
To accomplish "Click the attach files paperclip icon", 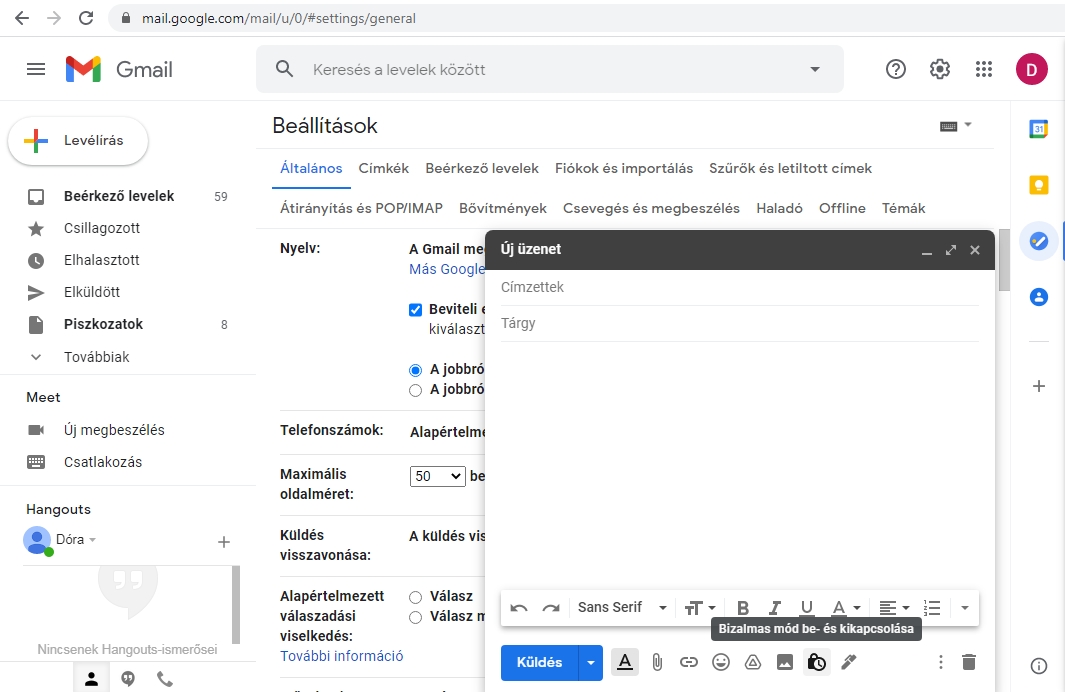I will pyautogui.click(x=657, y=662).
